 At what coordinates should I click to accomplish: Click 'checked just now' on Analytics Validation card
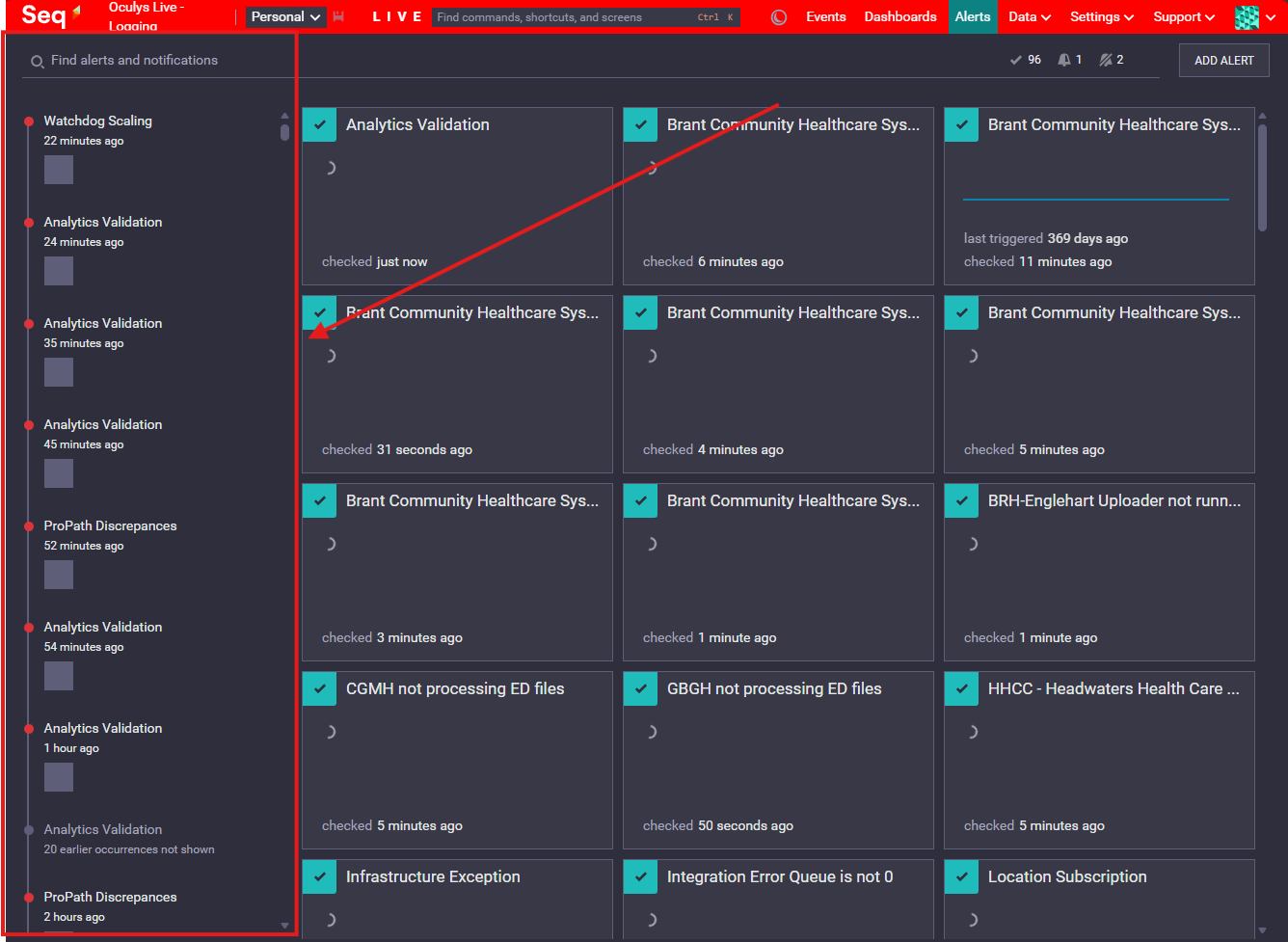click(374, 261)
